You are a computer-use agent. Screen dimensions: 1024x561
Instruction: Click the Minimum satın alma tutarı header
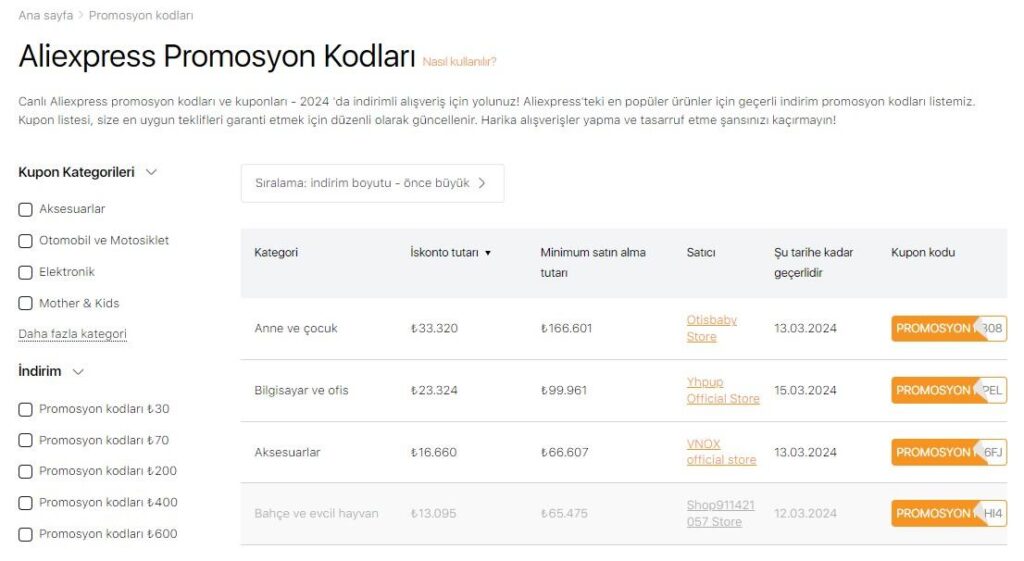pos(593,263)
